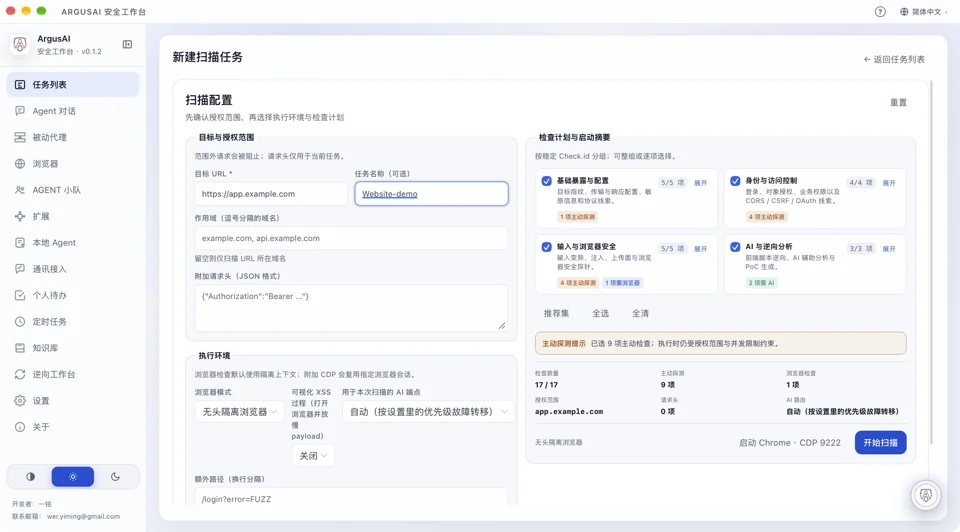
Task: Expand AI 与逆向分析 with 展开
Action: click(889, 249)
